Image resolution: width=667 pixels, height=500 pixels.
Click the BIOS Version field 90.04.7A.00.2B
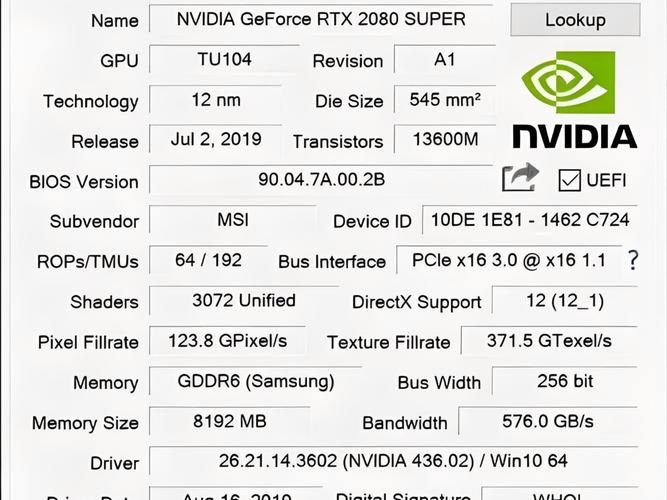pyautogui.click(x=321, y=180)
